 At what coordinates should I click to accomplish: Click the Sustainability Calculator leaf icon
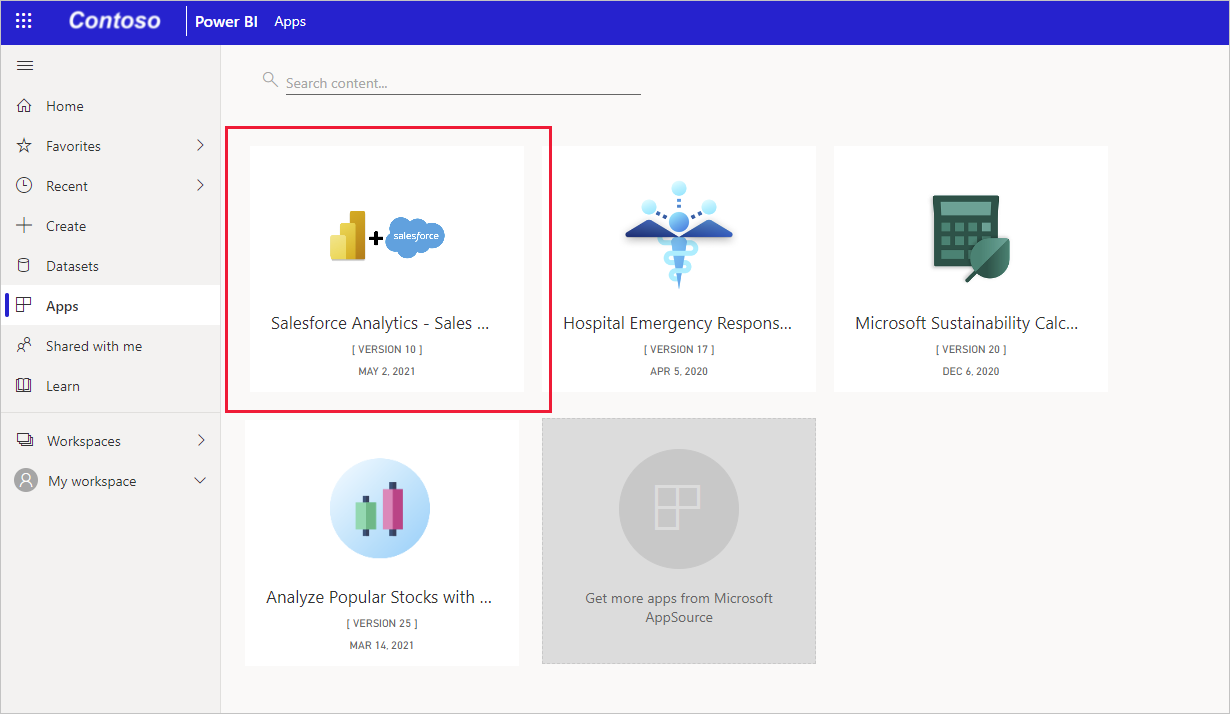point(971,238)
